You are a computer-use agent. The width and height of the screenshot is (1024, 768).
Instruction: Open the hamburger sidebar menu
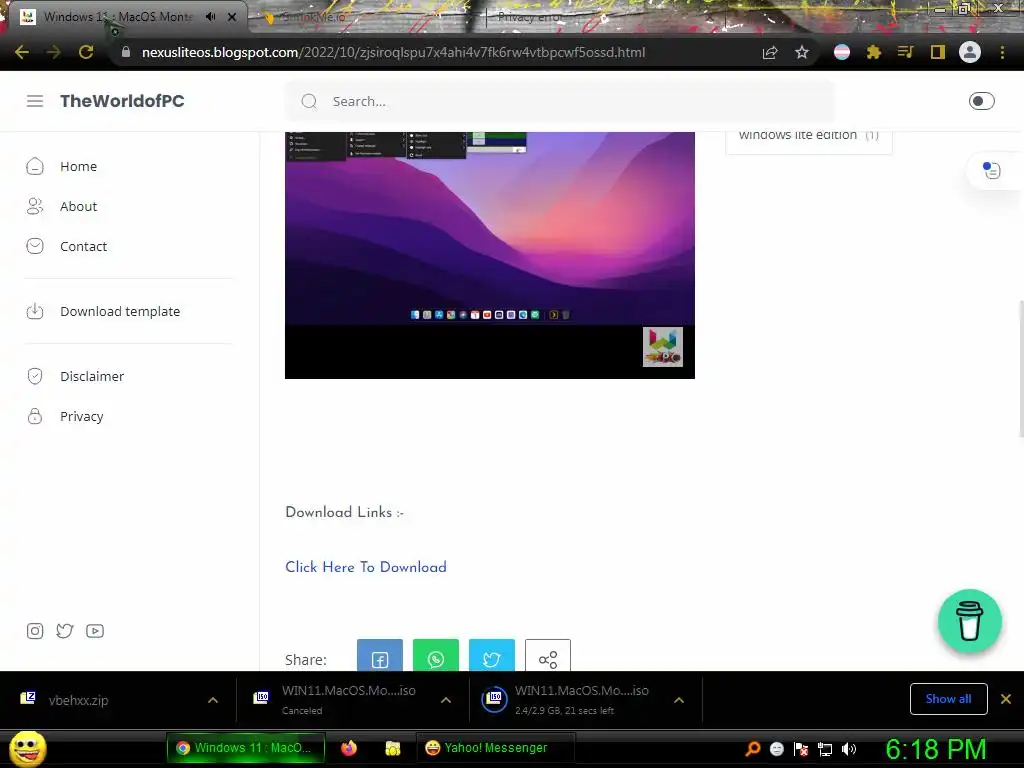tap(35, 101)
